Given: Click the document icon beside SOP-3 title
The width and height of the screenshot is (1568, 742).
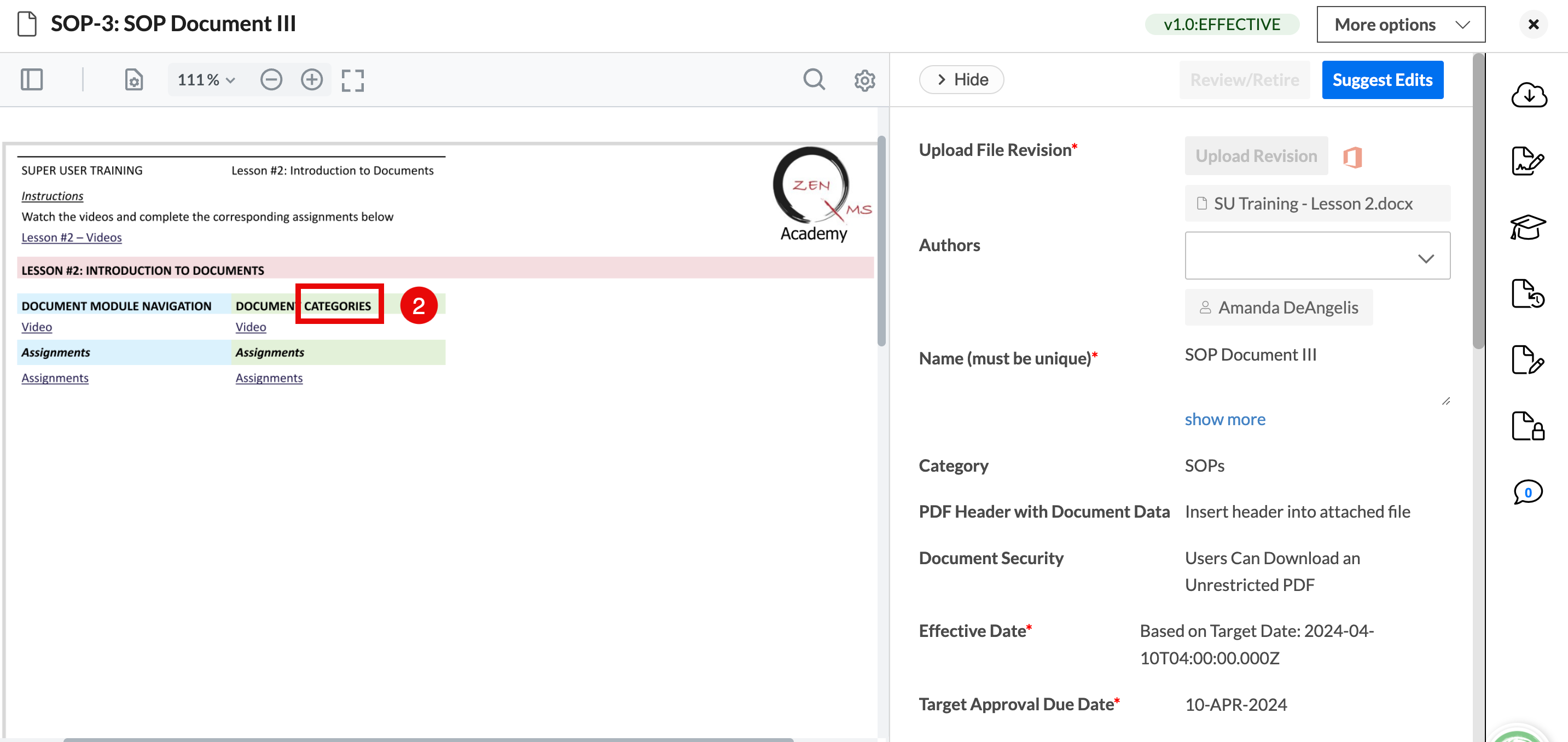Looking at the screenshot, I should click(x=27, y=24).
